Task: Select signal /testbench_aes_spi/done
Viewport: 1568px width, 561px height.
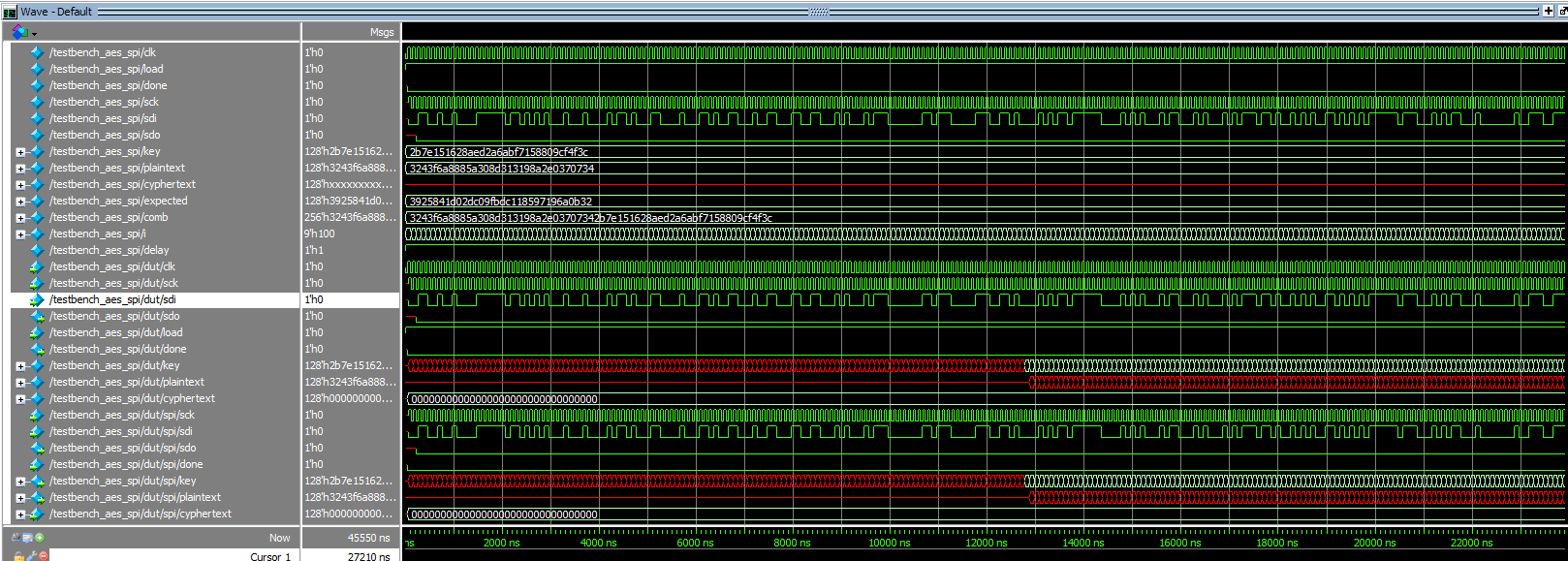Action: point(109,85)
